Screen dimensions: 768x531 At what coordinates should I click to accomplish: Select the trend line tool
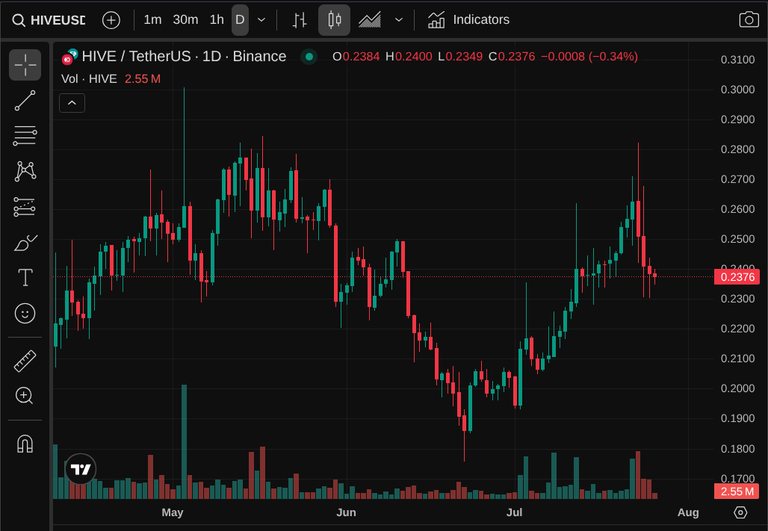click(x=25, y=100)
